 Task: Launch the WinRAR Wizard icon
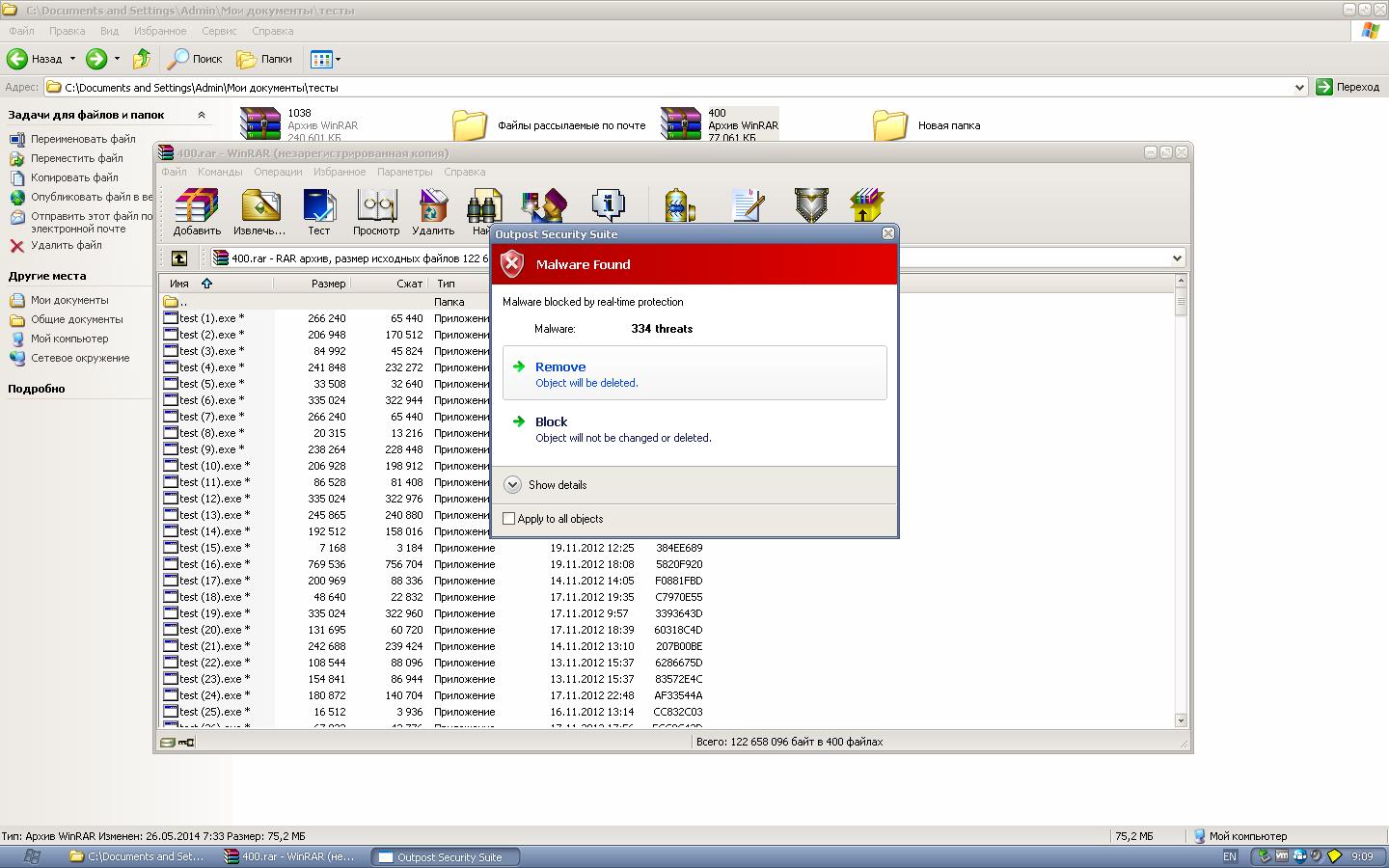(543, 204)
